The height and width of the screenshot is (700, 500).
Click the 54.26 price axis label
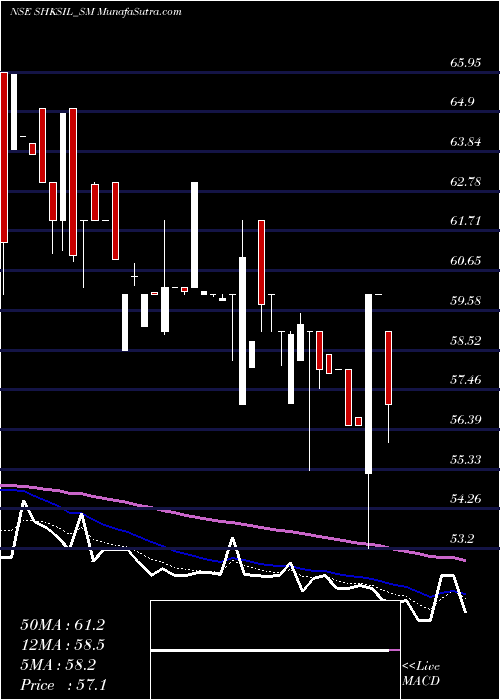[466, 499]
